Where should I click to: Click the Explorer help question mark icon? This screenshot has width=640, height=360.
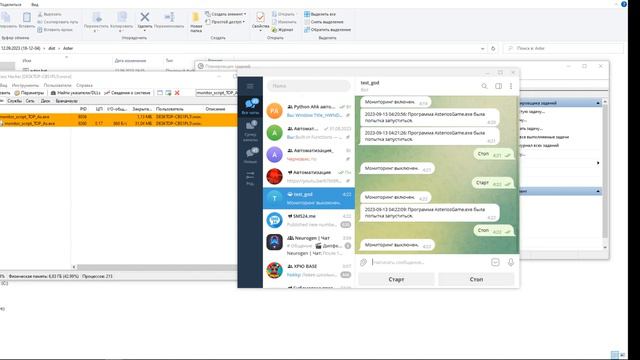624,4
